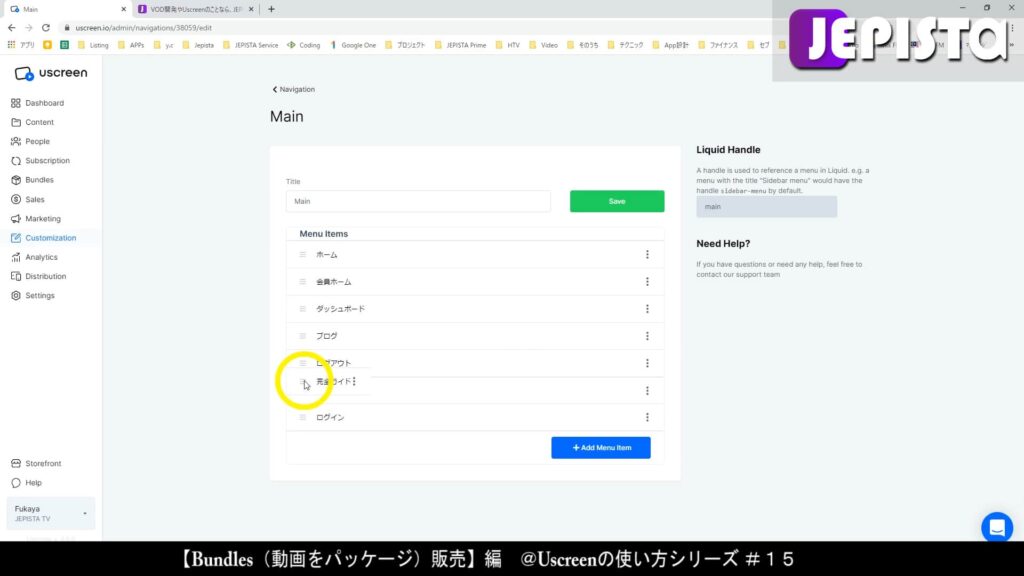Screen dimensions: 1024x576
Task: Click the Customization pencil icon
Action: click(16, 238)
